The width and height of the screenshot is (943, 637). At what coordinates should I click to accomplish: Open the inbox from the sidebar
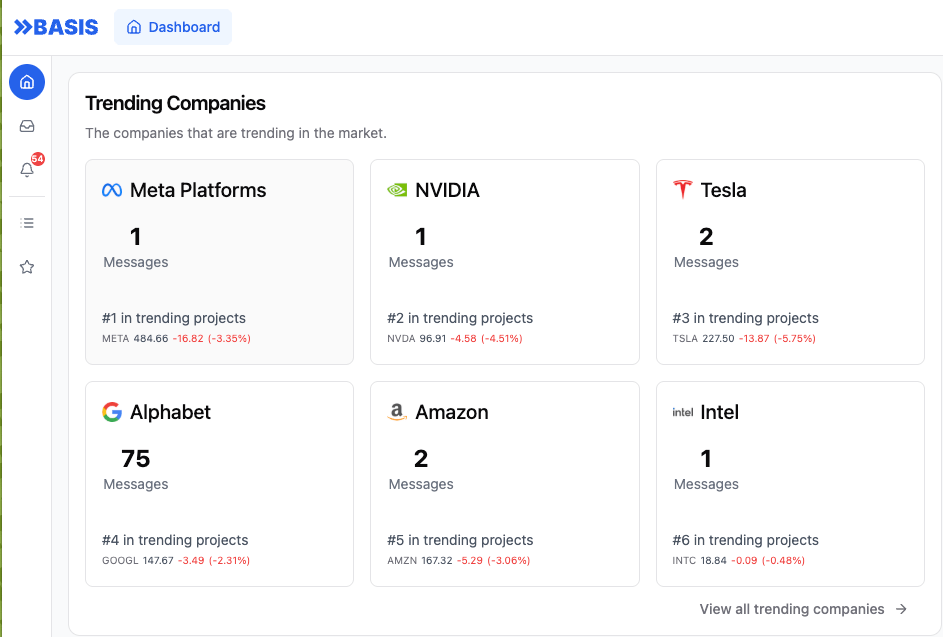[x=27, y=126]
